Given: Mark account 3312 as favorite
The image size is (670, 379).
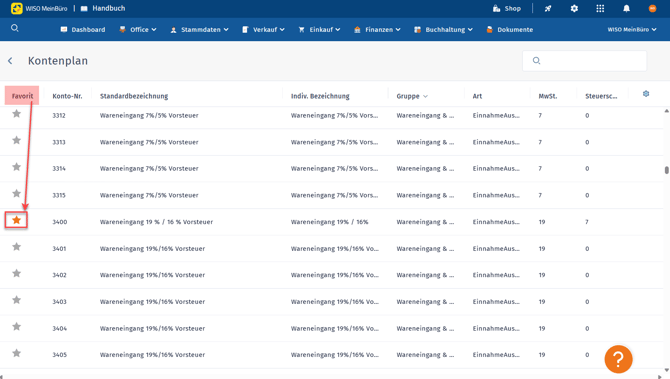Looking at the screenshot, I should pyautogui.click(x=16, y=114).
